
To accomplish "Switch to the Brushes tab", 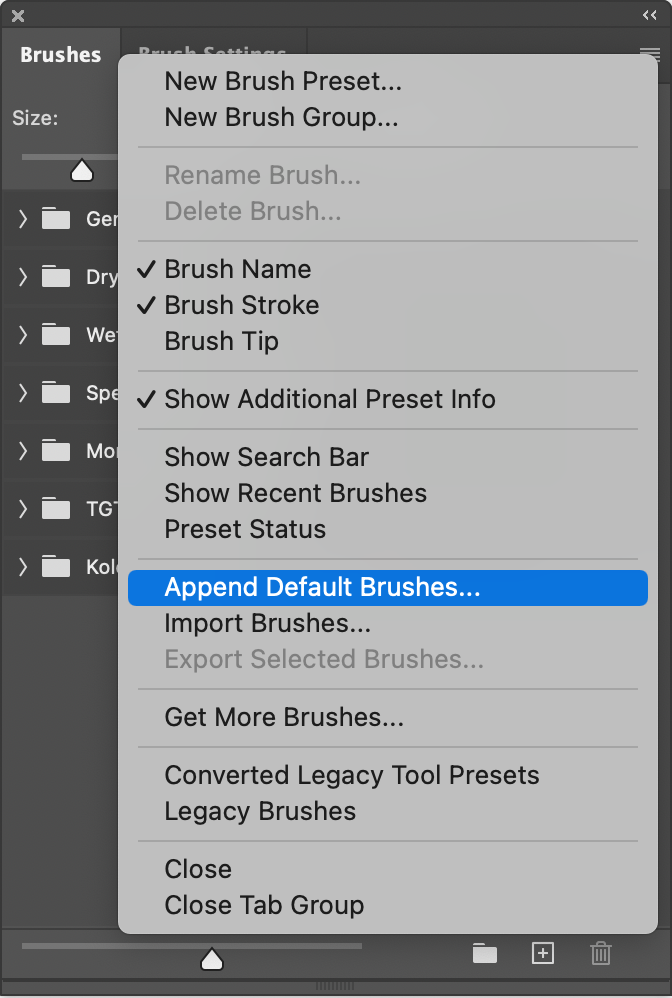I will click(x=60, y=55).
